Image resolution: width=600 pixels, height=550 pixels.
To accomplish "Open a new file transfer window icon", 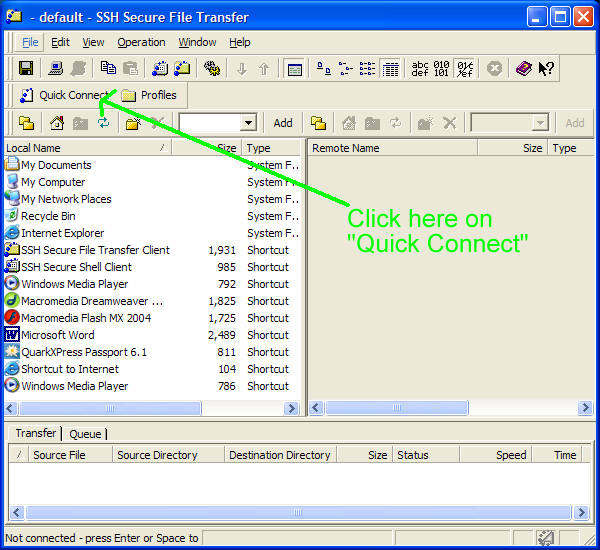I will pyautogui.click(x=182, y=69).
